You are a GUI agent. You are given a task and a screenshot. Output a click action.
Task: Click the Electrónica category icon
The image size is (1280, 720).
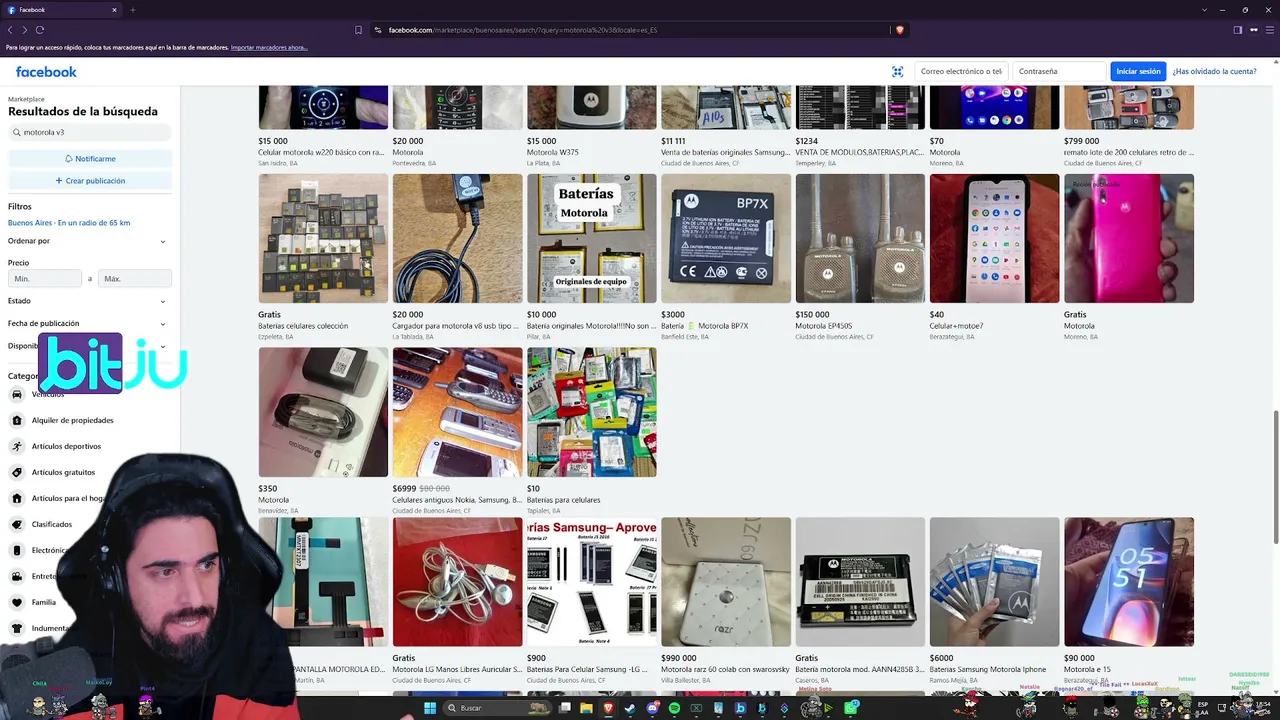[x=17, y=550]
